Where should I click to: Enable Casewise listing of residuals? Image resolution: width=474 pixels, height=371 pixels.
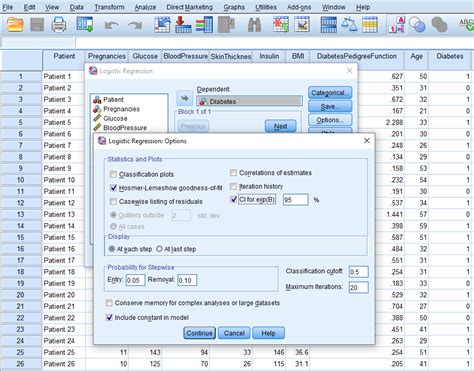coord(113,201)
